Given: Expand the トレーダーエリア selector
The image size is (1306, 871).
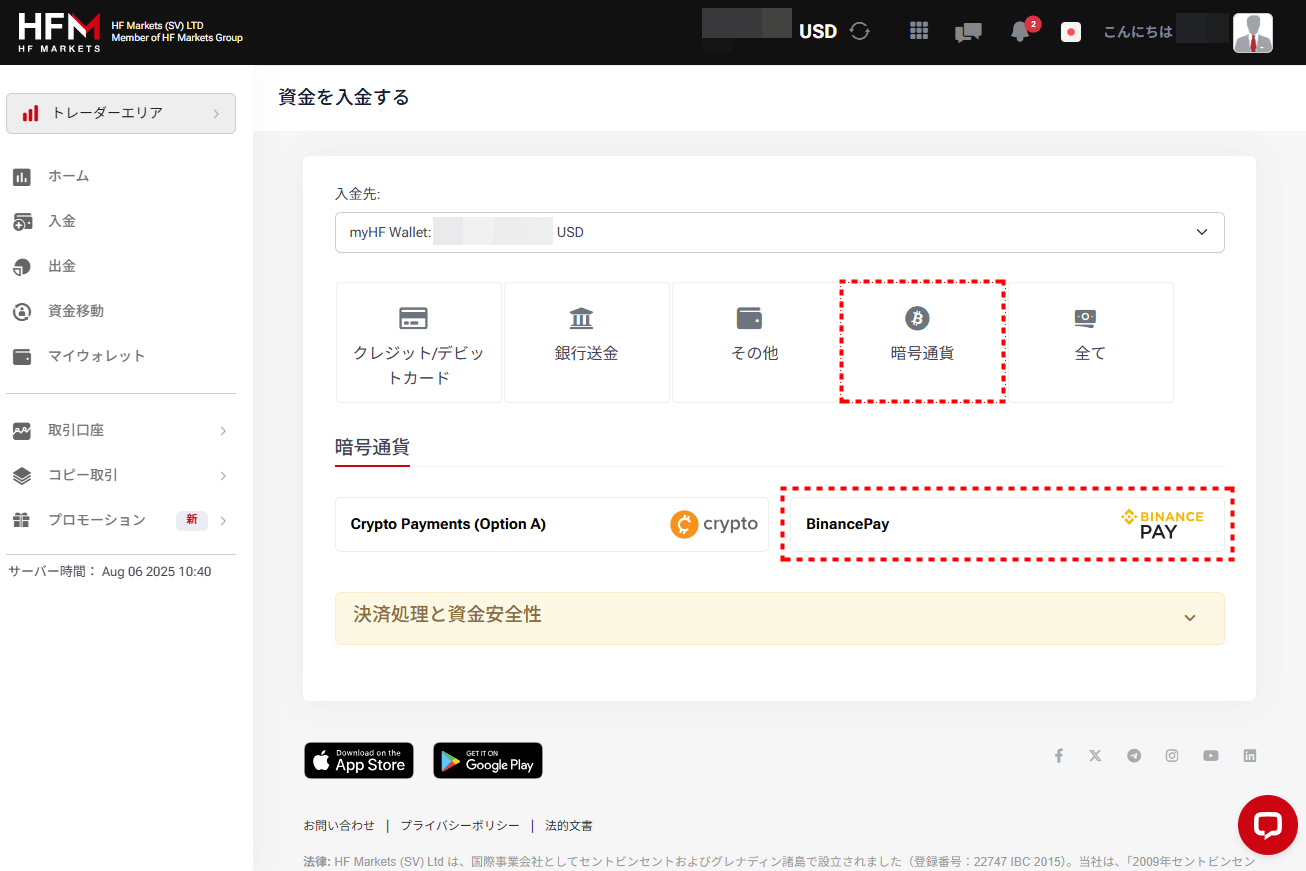Looking at the screenshot, I should 121,113.
